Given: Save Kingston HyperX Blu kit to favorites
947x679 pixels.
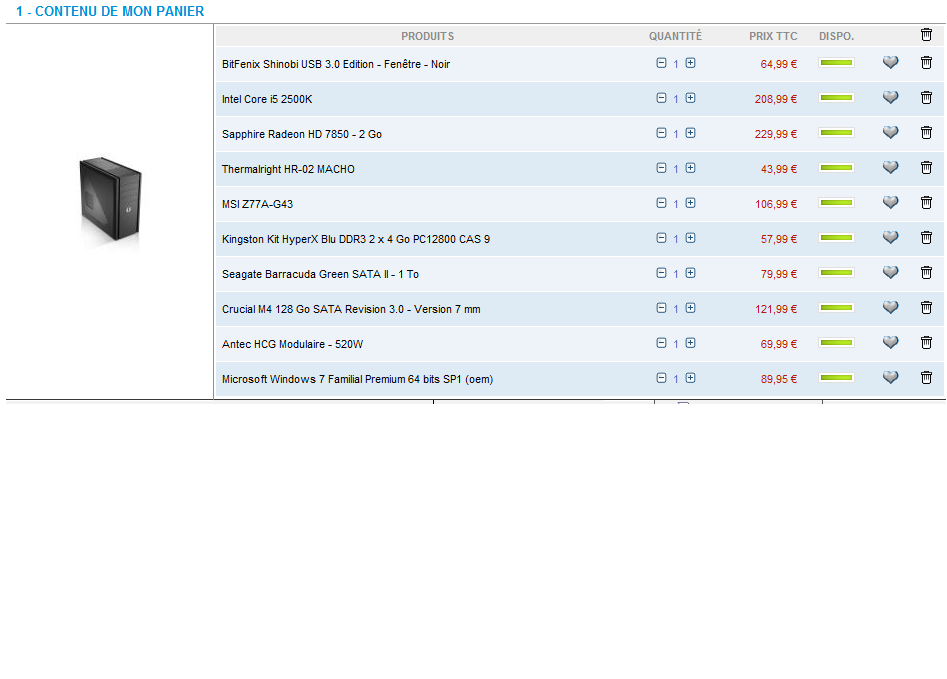Looking at the screenshot, I should [890, 238].
